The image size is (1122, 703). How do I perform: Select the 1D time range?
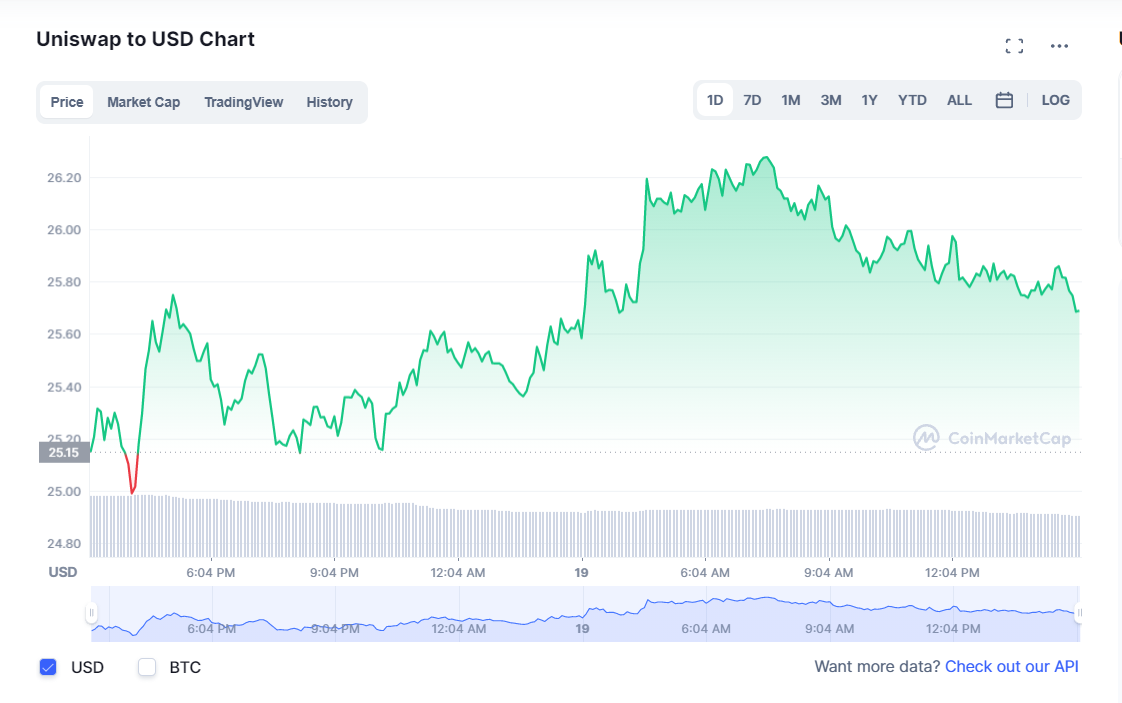(x=715, y=100)
